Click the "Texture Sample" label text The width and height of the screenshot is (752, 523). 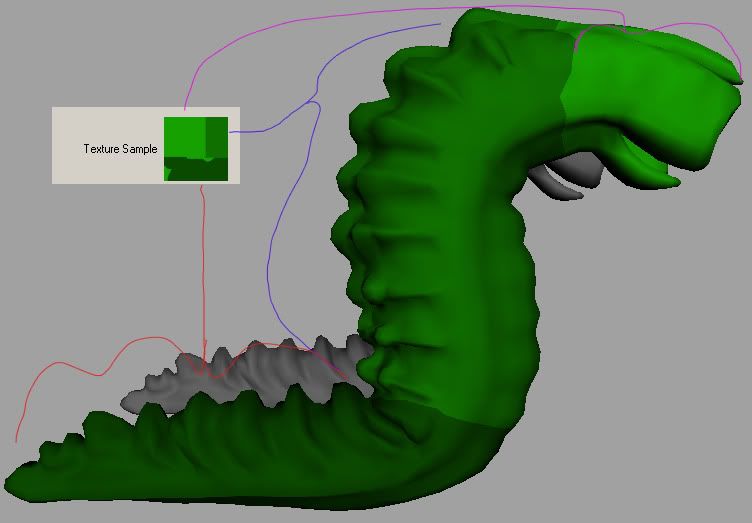[x=120, y=149]
